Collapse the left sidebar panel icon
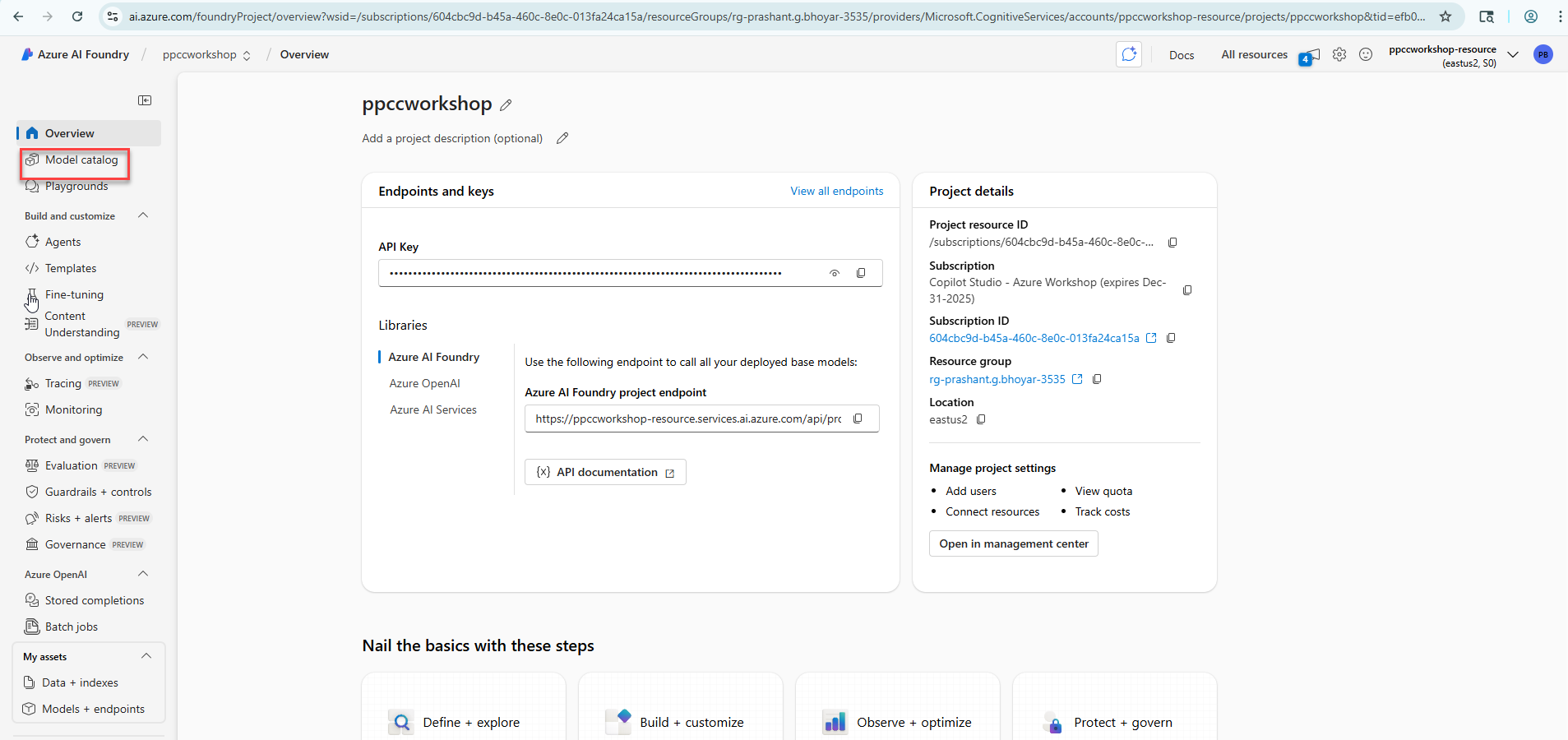This screenshot has width=1568, height=740. click(145, 100)
